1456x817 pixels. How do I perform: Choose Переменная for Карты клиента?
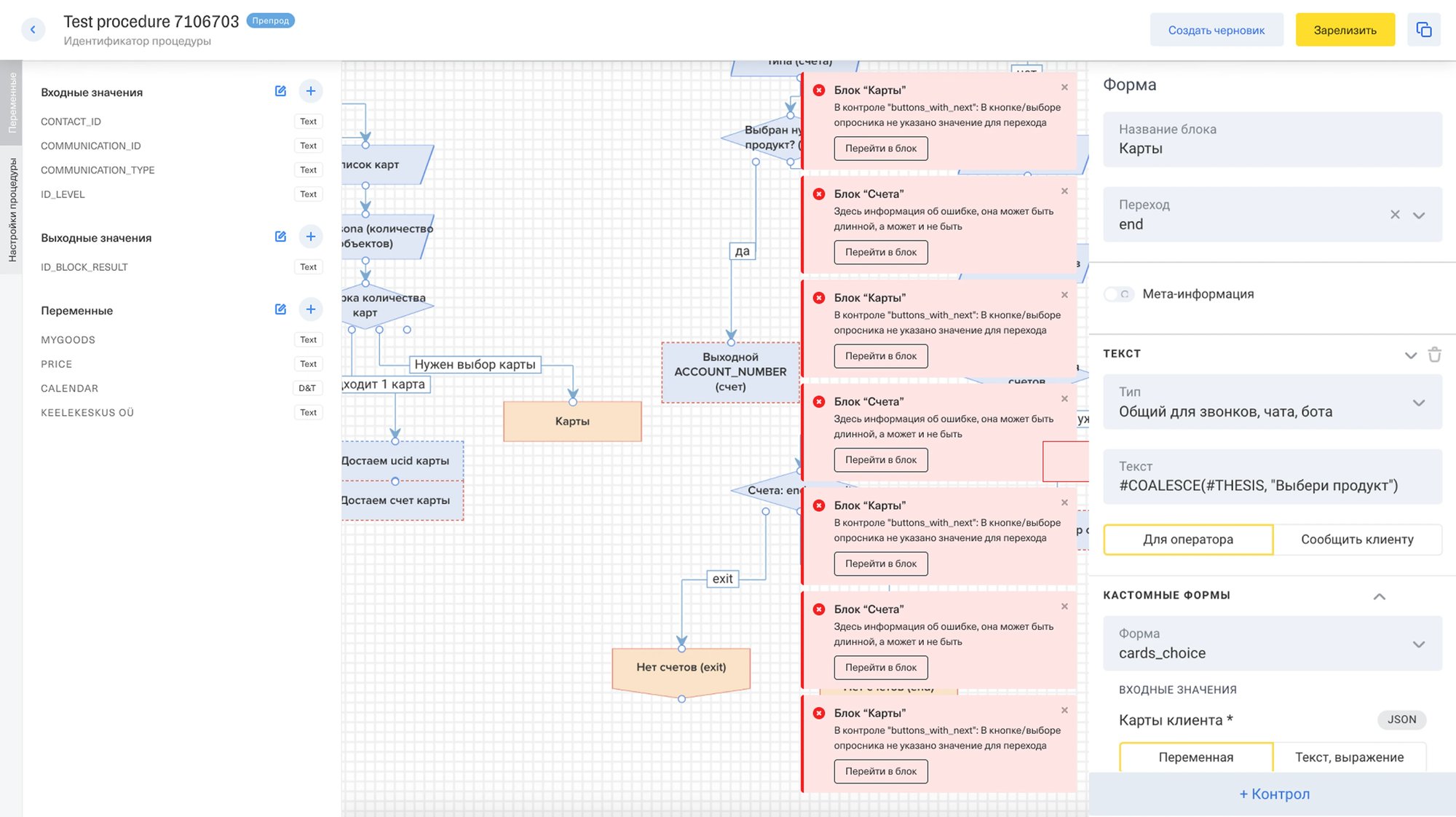(1196, 757)
